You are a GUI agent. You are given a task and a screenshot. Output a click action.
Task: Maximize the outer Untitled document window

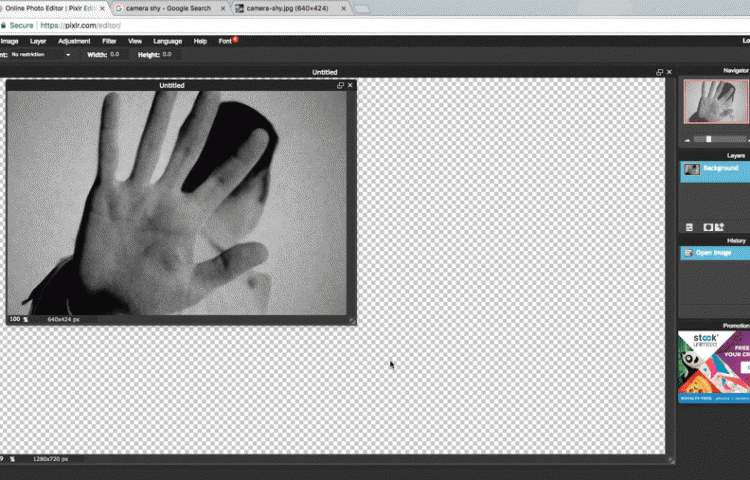click(660, 72)
